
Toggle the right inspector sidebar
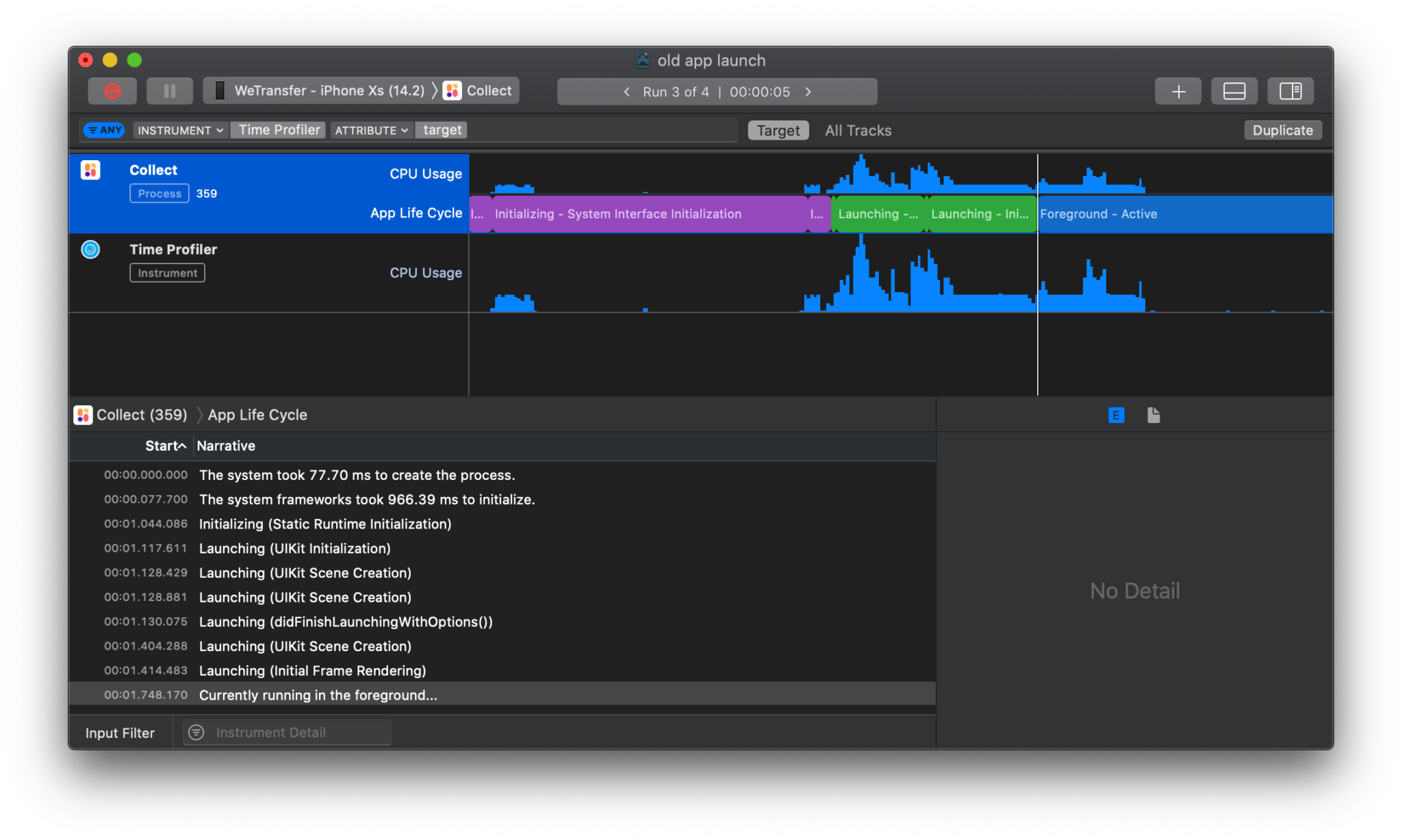click(x=1290, y=91)
